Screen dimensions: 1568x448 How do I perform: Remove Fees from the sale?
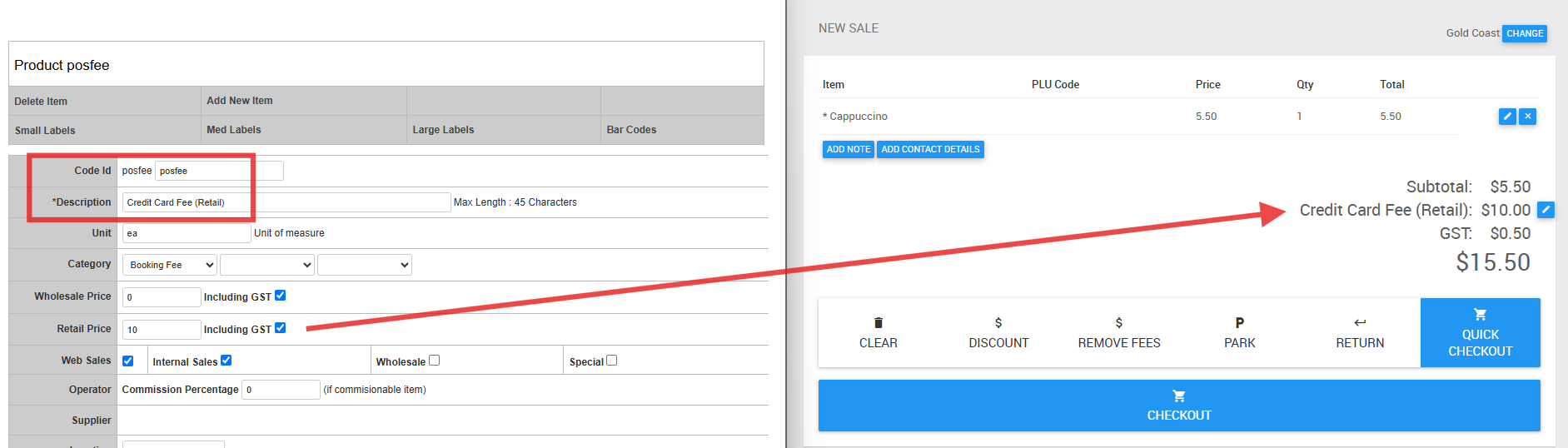coord(1119,333)
